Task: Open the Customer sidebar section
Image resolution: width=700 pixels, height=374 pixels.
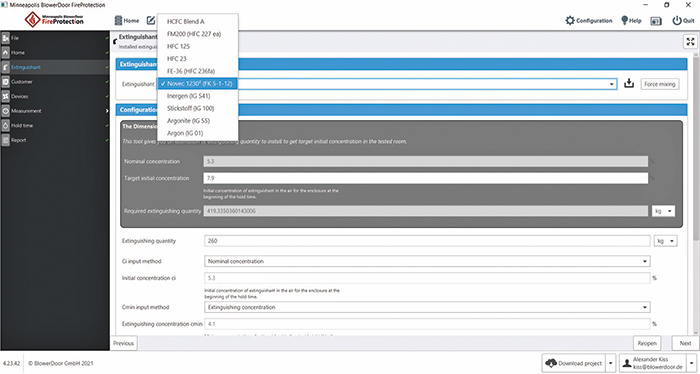Action: tap(55, 82)
